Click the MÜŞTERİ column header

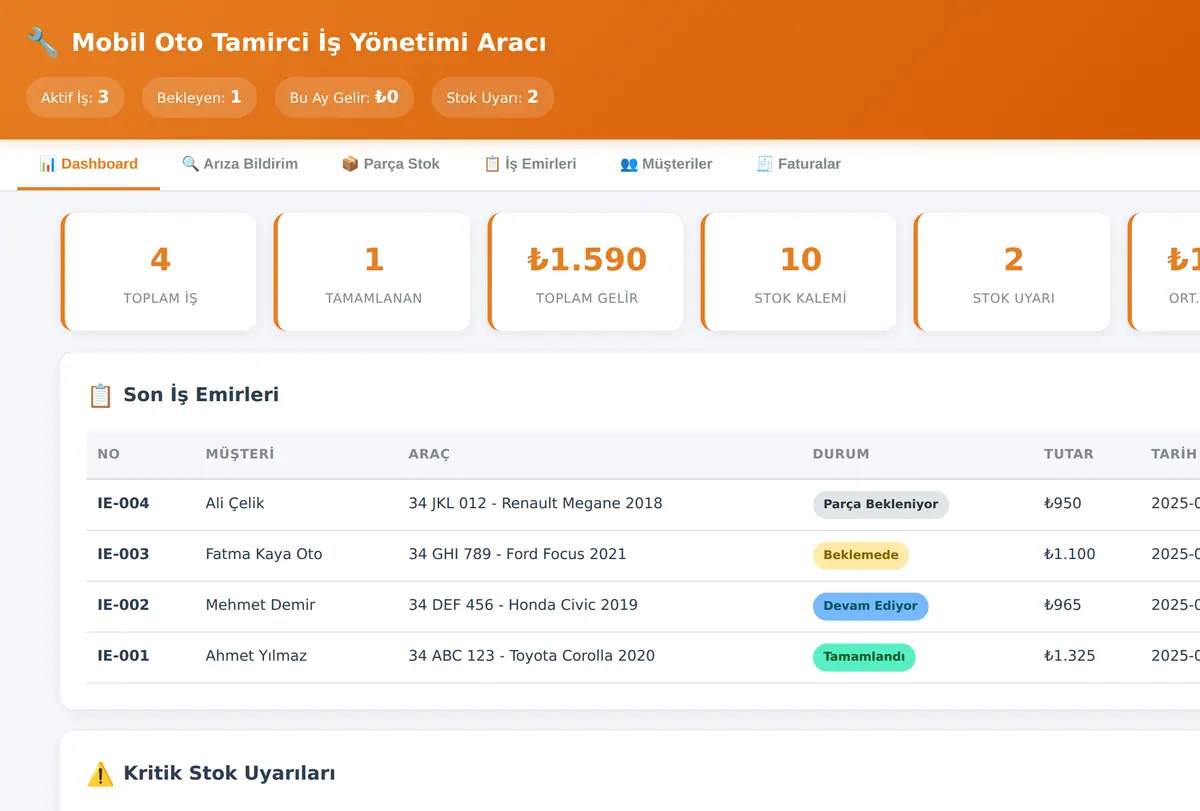(x=240, y=454)
